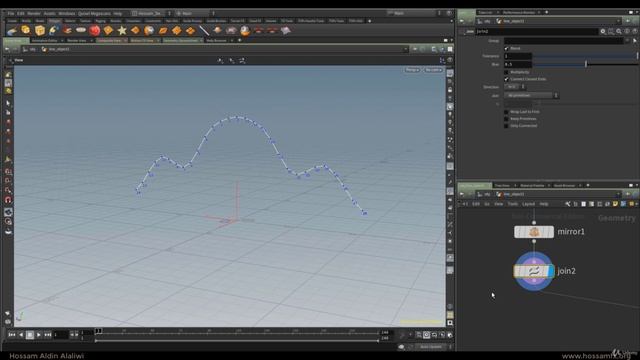The width and height of the screenshot is (640, 360).
Task: Click the stop playback button
Action: tap(30, 335)
